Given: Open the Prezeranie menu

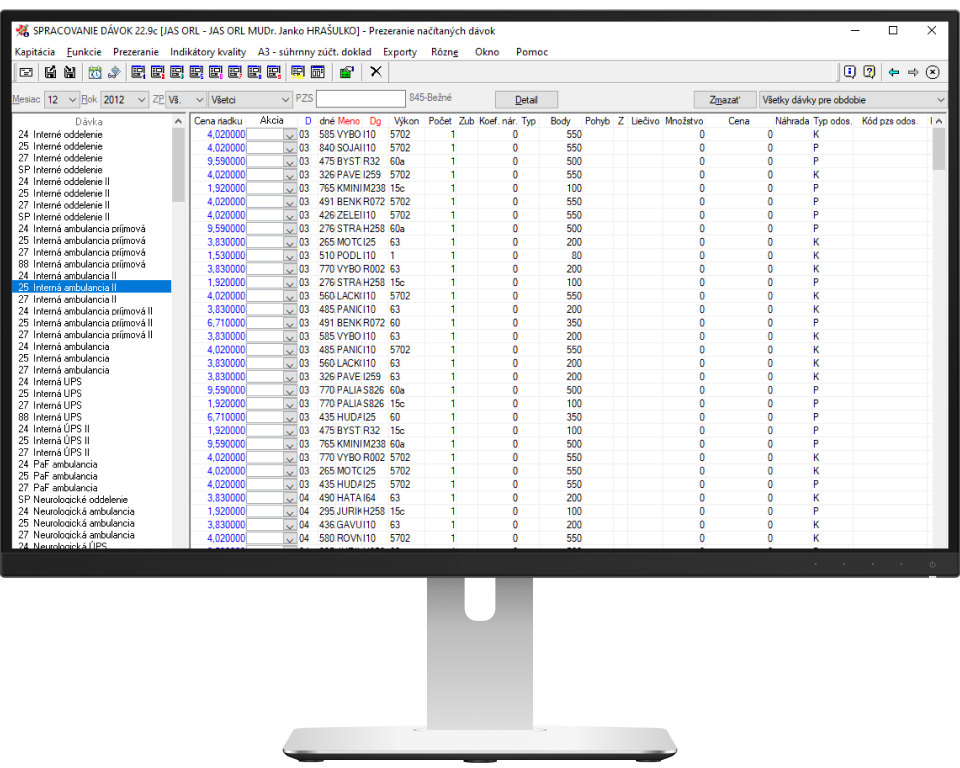Looking at the screenshot, I should (x=136, y=52).
